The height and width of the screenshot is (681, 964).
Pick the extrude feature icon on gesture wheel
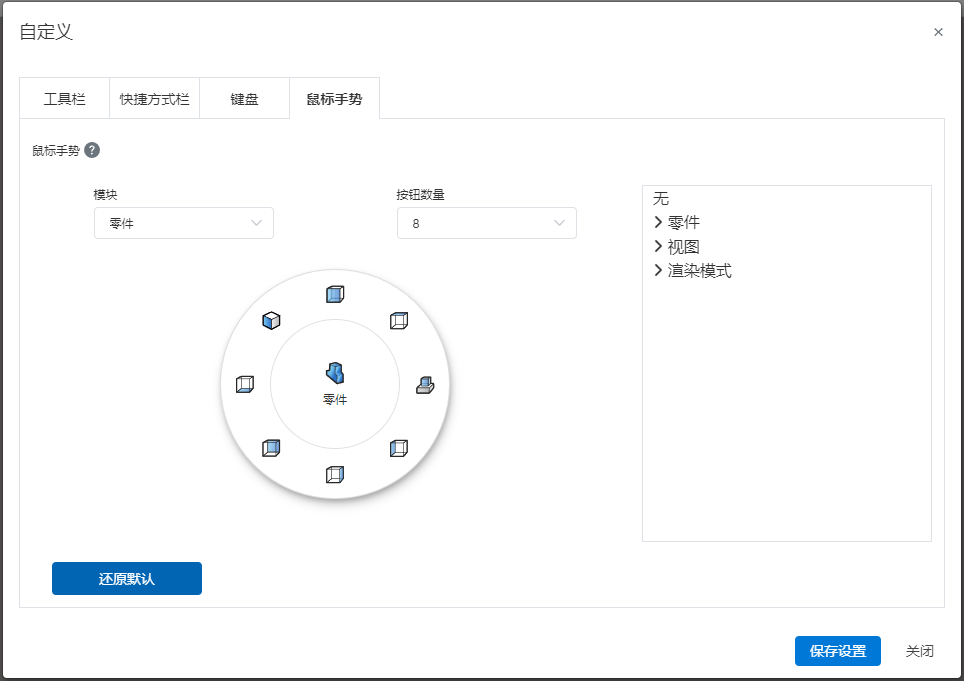click(x=425, y=385)
